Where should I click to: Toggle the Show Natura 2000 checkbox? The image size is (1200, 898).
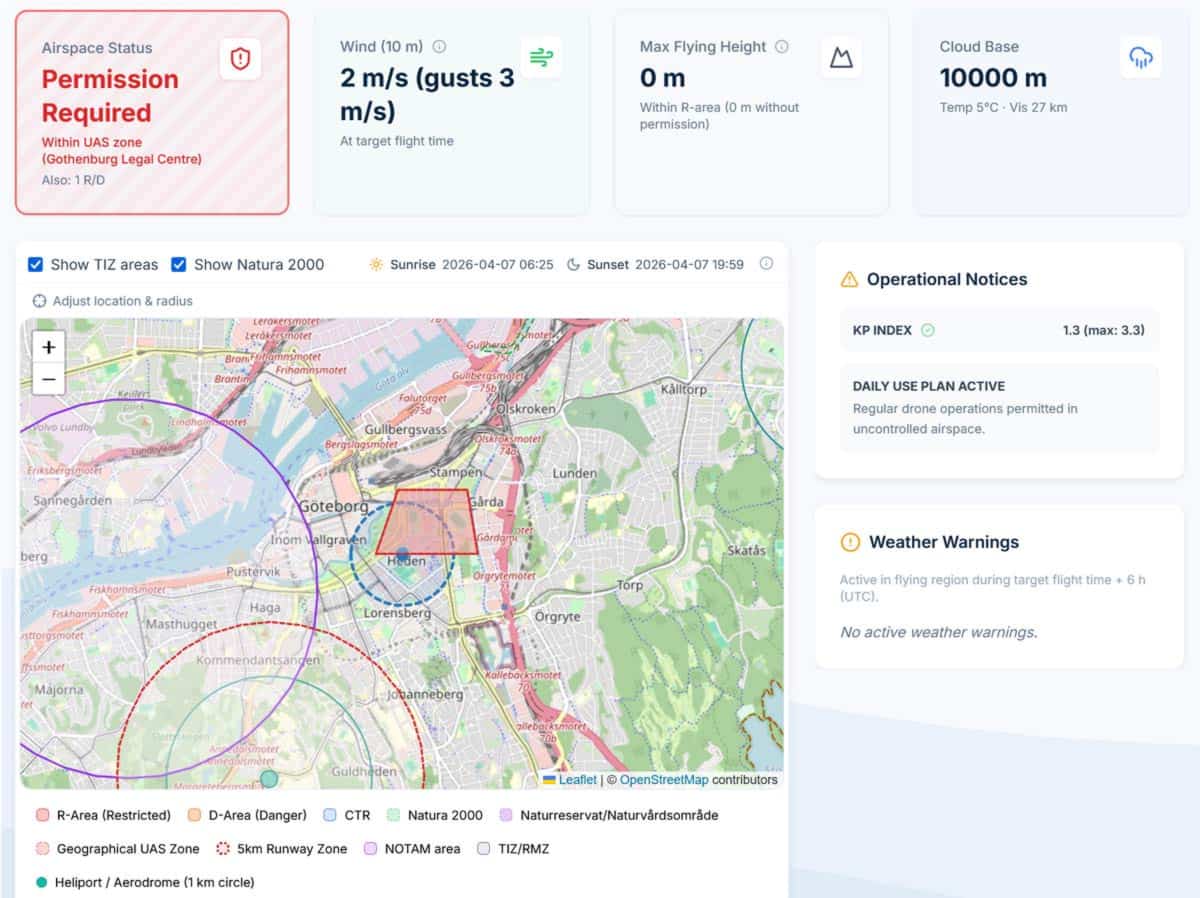pos(179,264)
